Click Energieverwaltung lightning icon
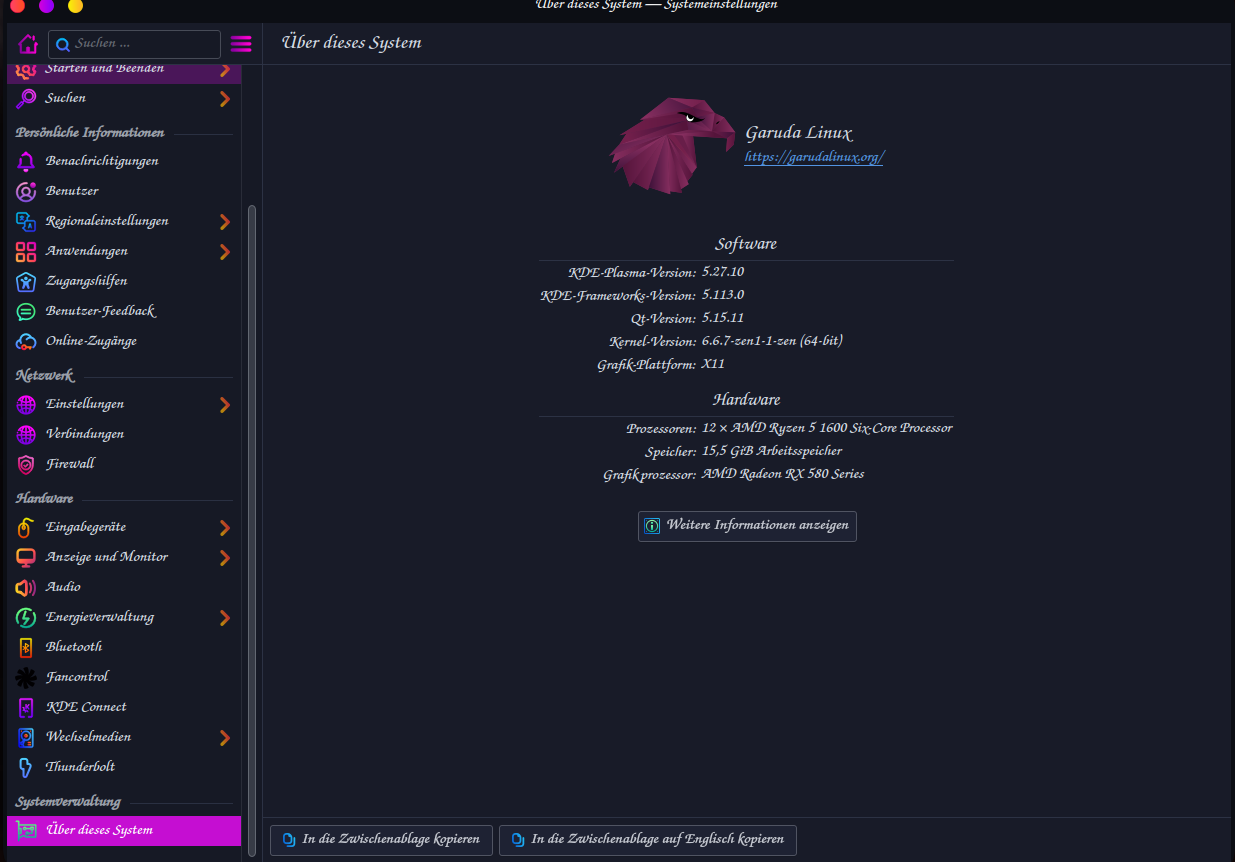This screenshot has height=862, width=1235. (x=26, y=617)
